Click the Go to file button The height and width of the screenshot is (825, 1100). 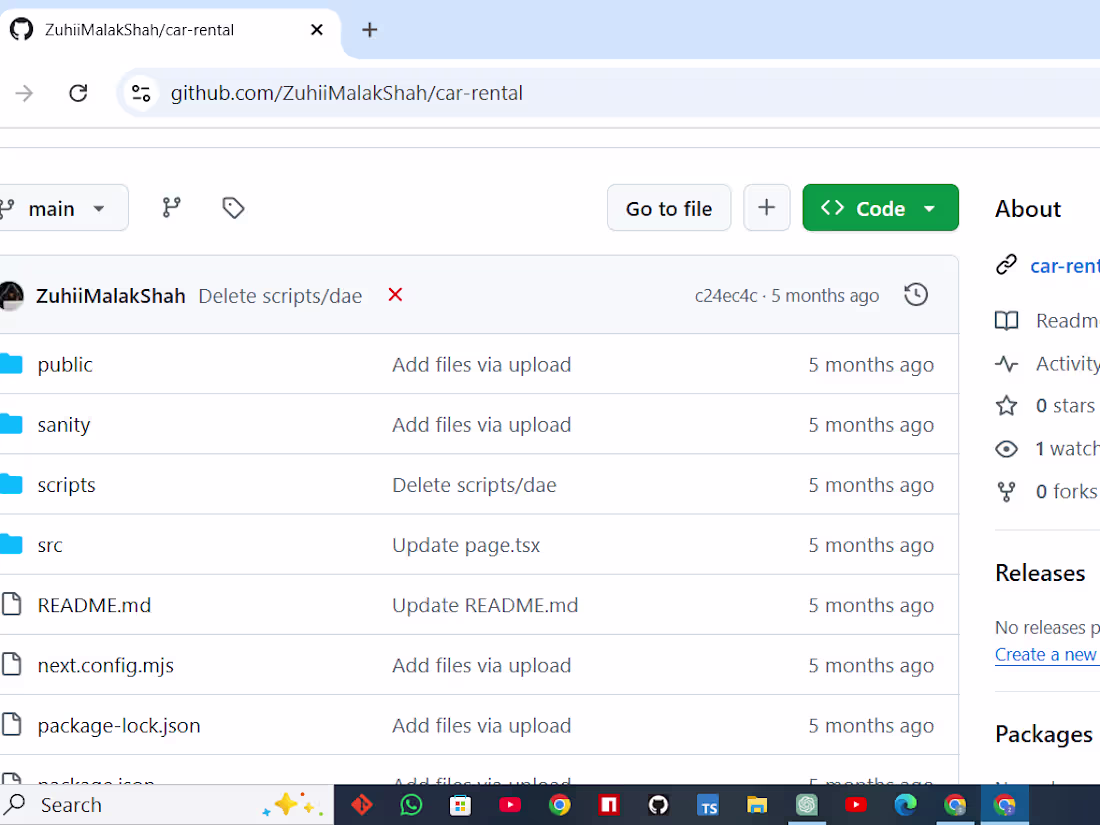point(668,207)
